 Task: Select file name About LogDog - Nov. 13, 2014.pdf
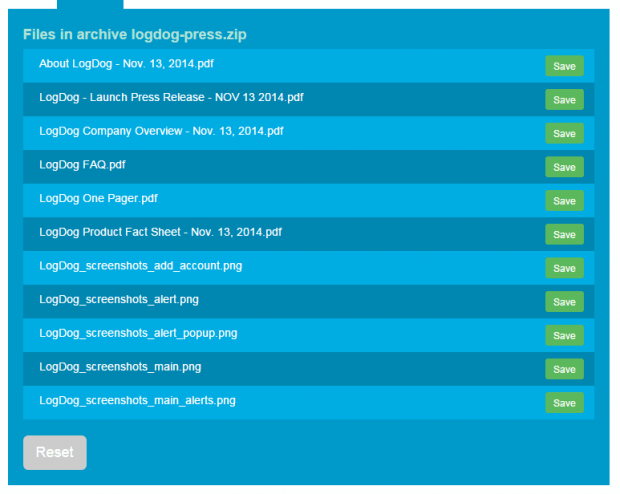coord(126,64)
